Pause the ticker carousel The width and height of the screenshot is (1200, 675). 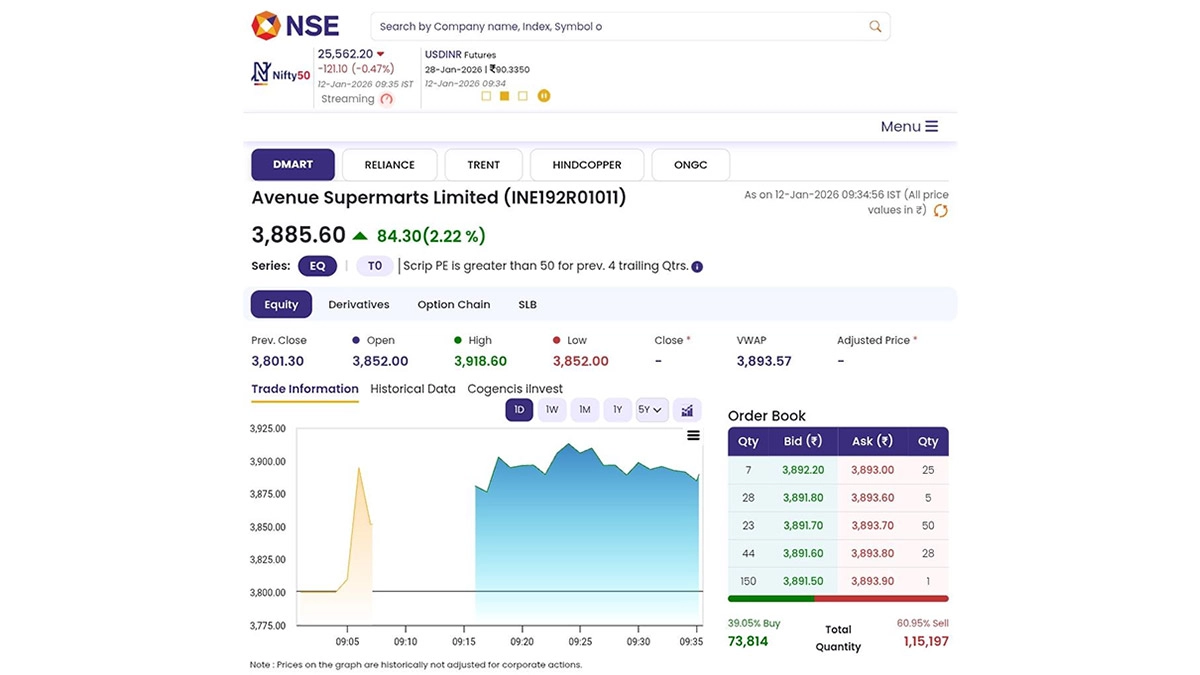[x=544, y=96]
